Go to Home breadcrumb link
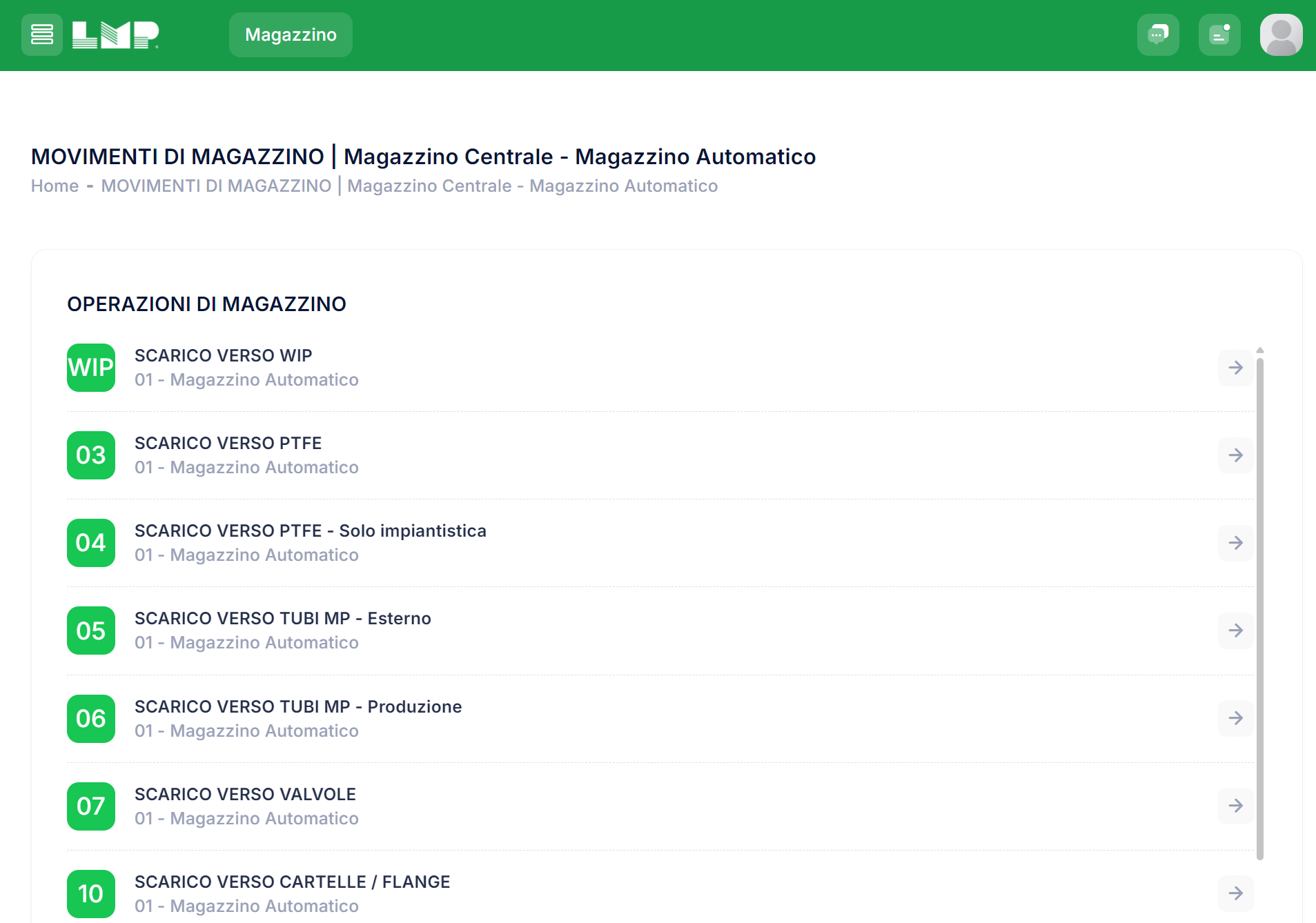 (55, 186)
